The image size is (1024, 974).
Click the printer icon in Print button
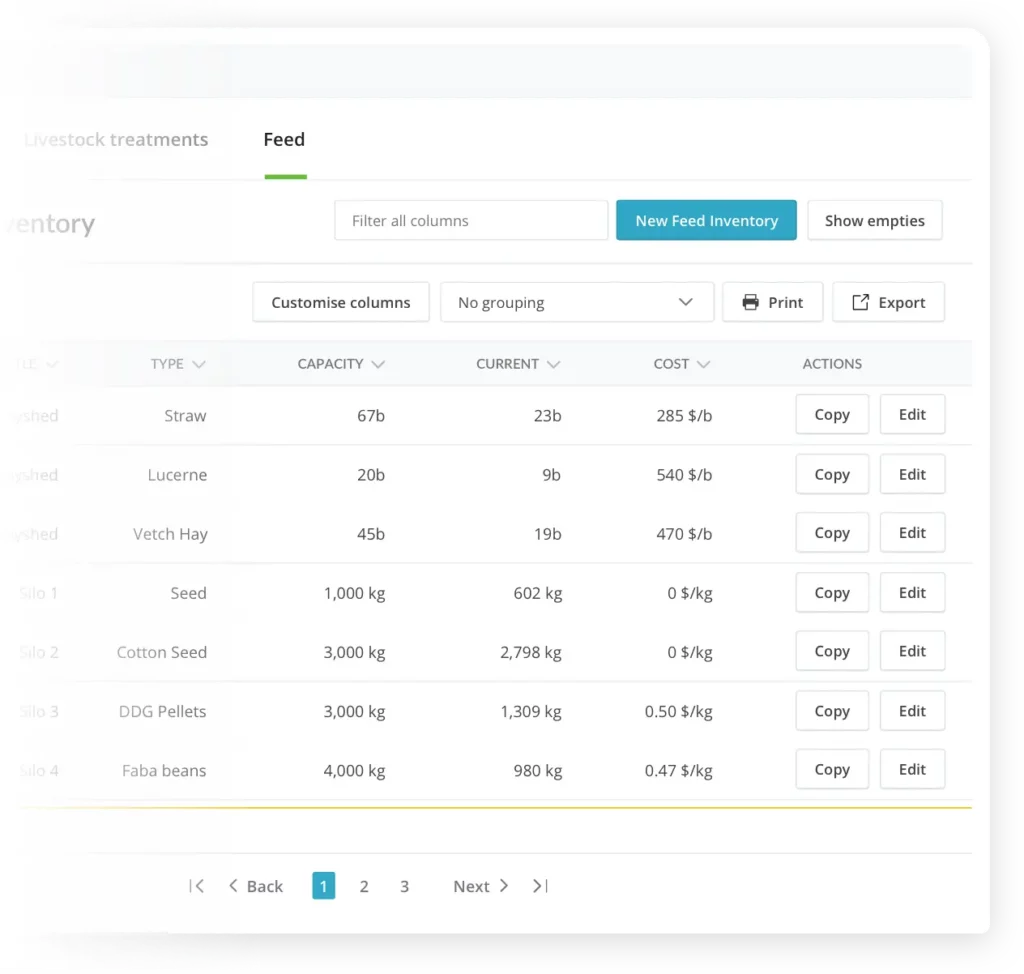point(750,302)
